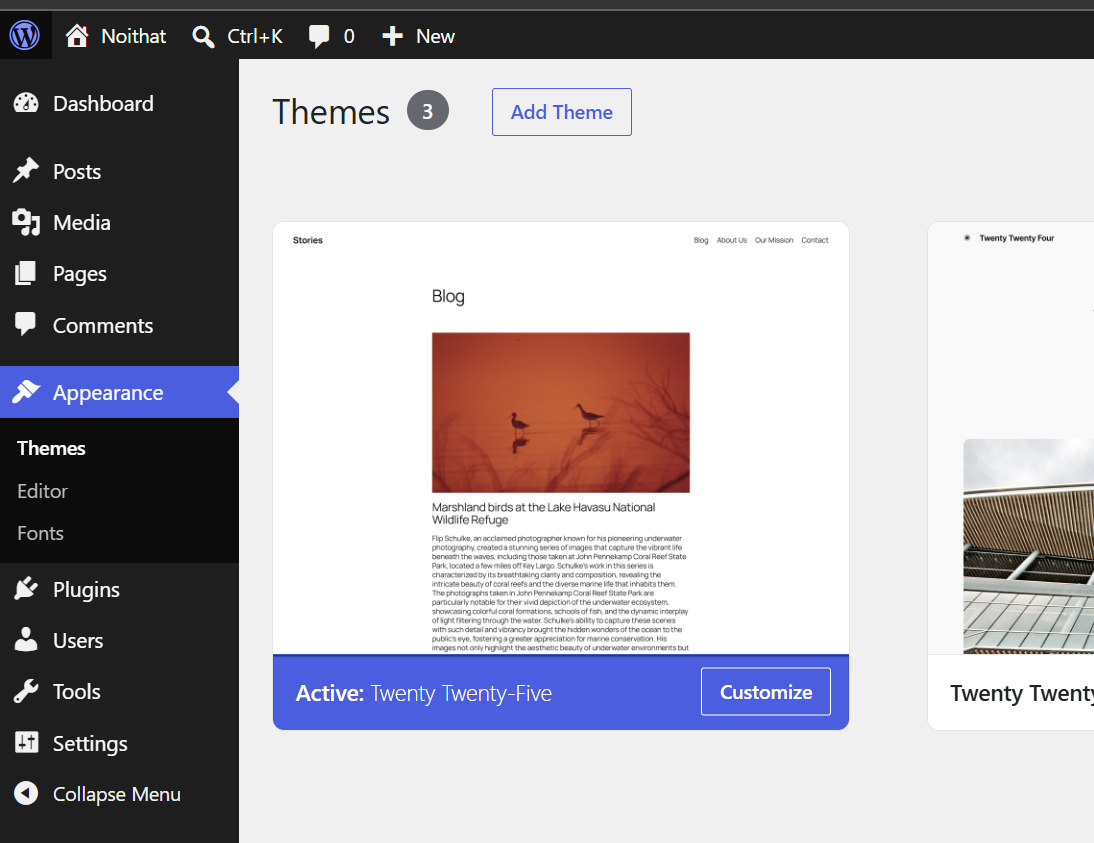
Task: Open the Themes submenu item
Action: (x=52, y=448)
